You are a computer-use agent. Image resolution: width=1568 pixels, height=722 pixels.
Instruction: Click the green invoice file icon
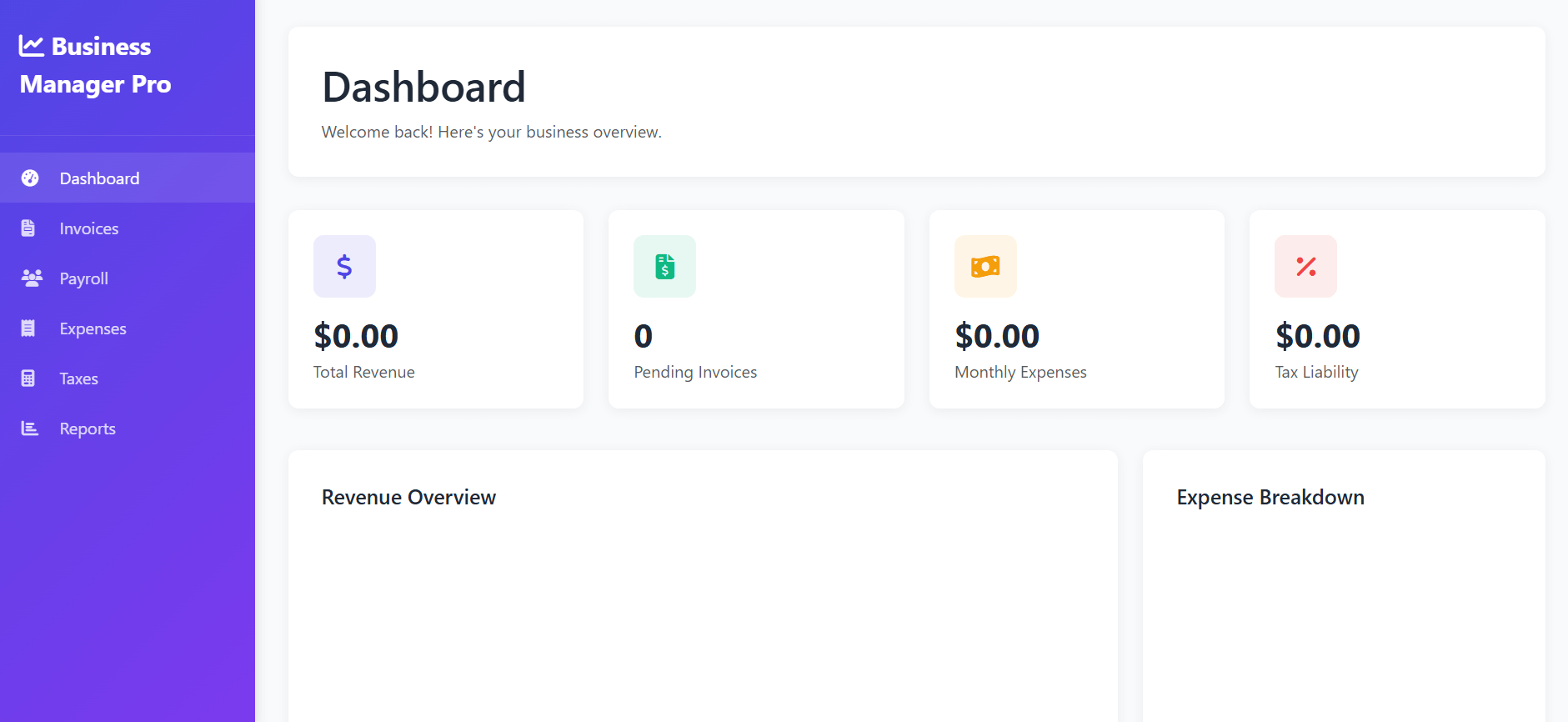point(664,267)
